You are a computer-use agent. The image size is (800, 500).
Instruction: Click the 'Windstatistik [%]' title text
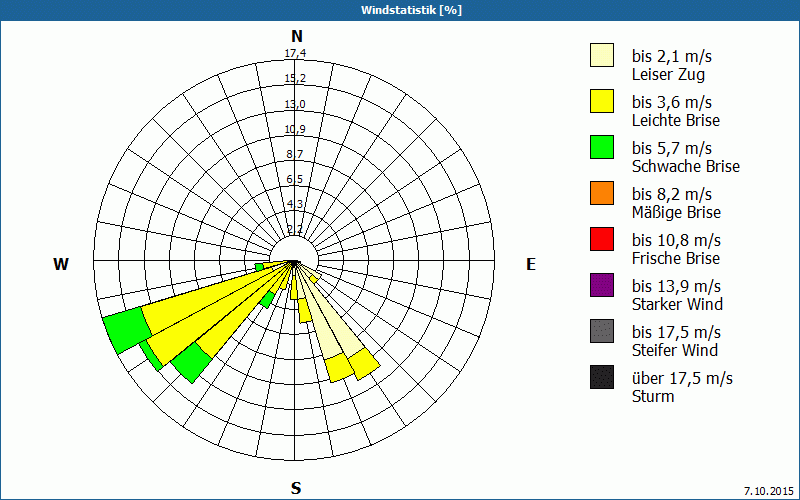(x=411, y=10)
